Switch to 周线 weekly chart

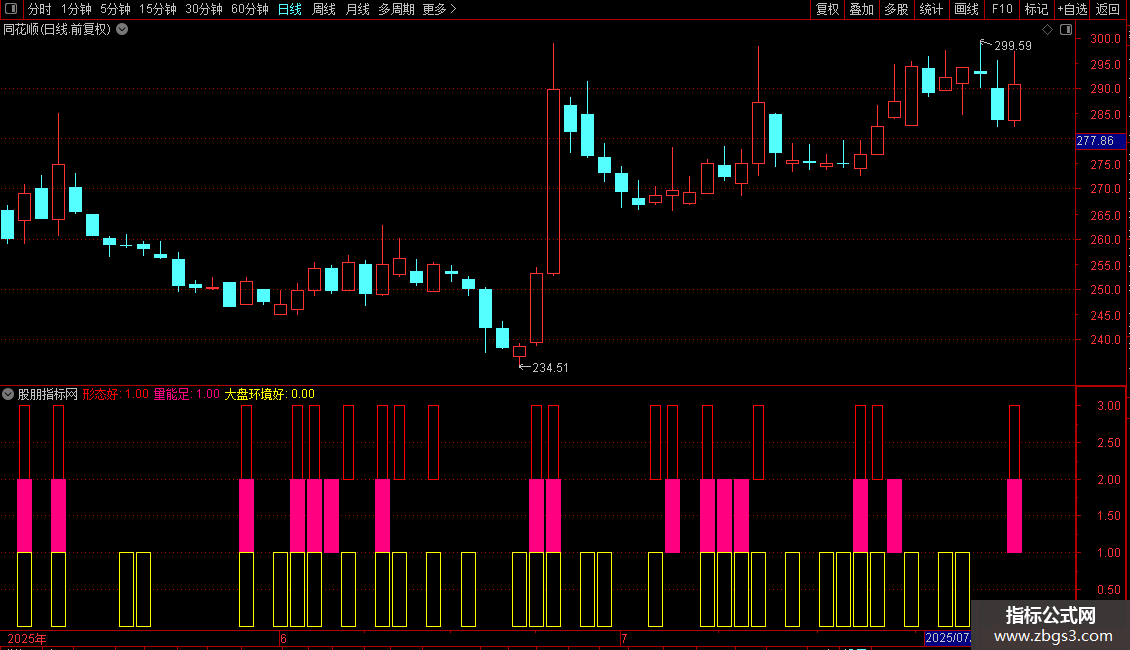324,9
